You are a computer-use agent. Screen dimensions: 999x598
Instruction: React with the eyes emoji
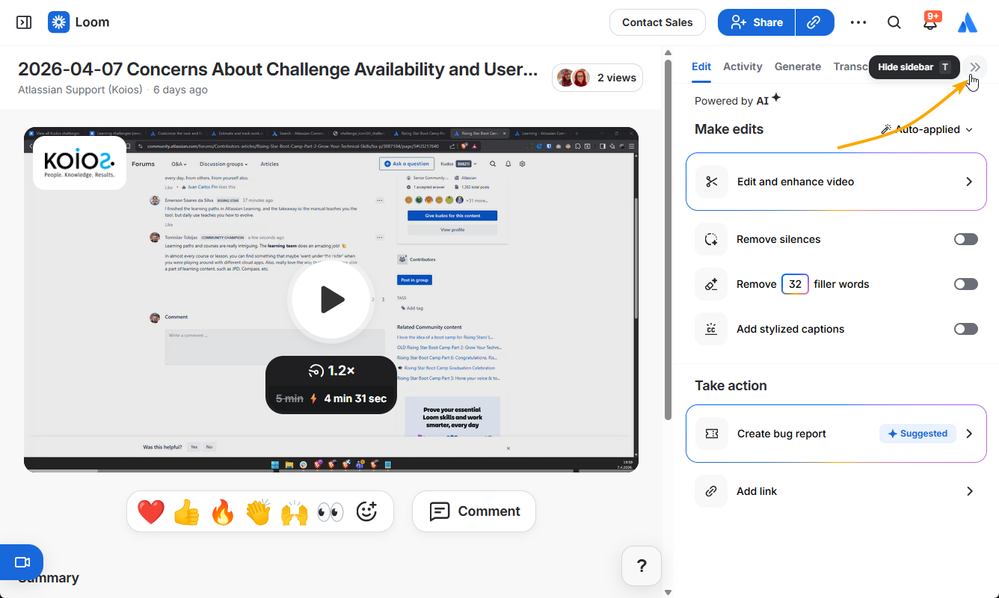coord(330,511)
